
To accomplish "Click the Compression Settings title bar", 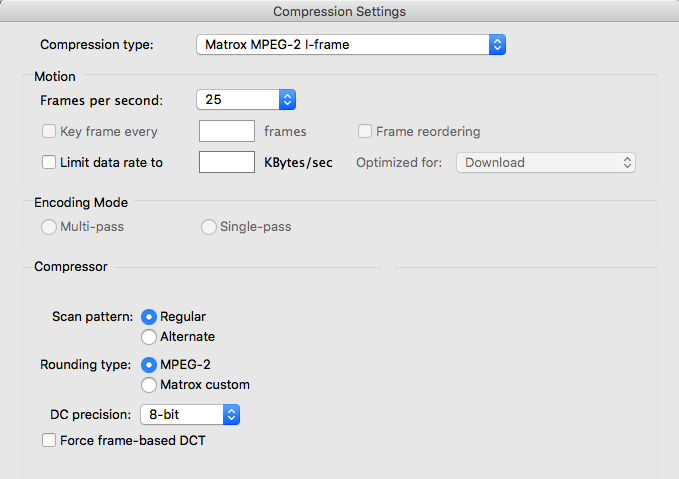I will pos(339,11).
